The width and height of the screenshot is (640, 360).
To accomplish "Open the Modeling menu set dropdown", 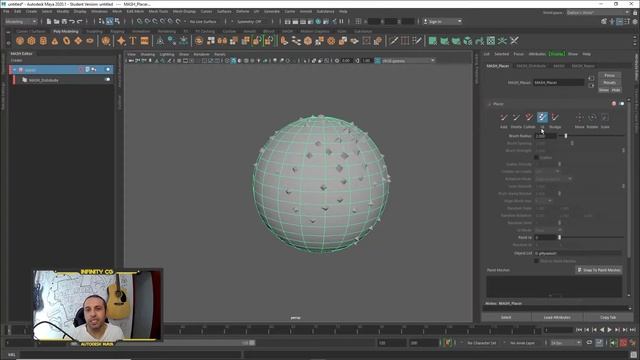I will pos(21,21).
